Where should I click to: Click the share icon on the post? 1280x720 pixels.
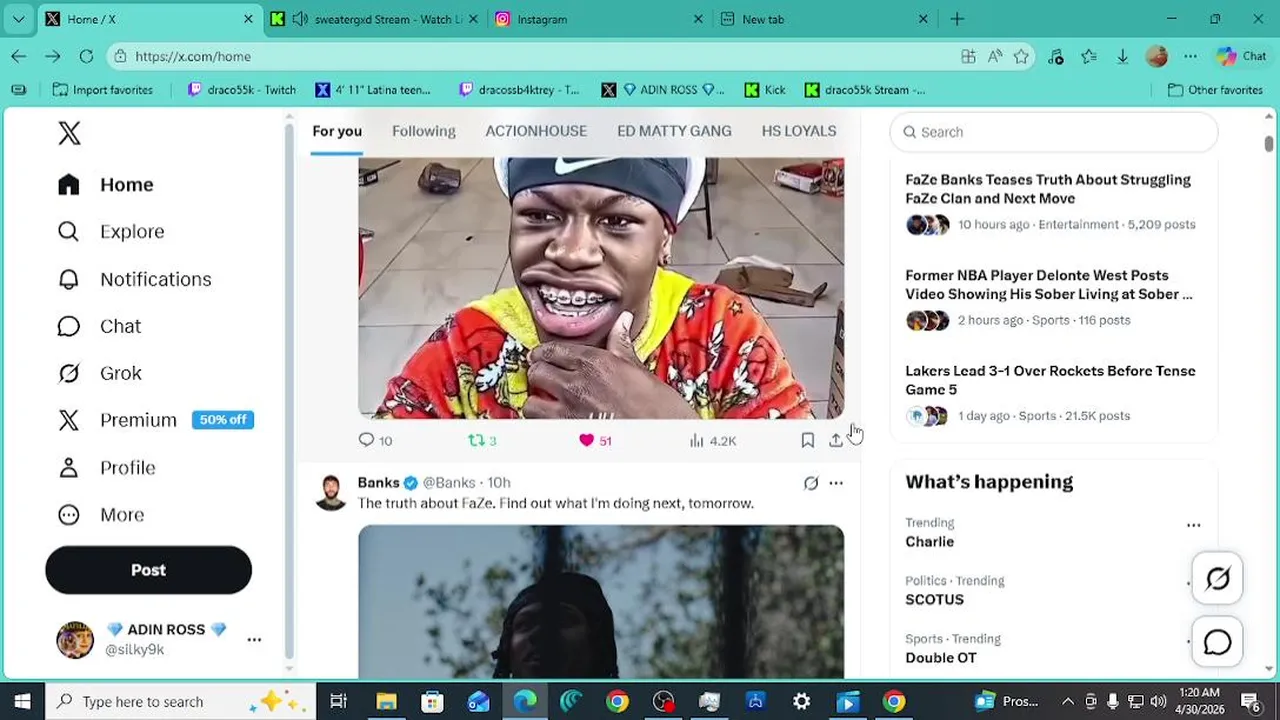[836, 440]
